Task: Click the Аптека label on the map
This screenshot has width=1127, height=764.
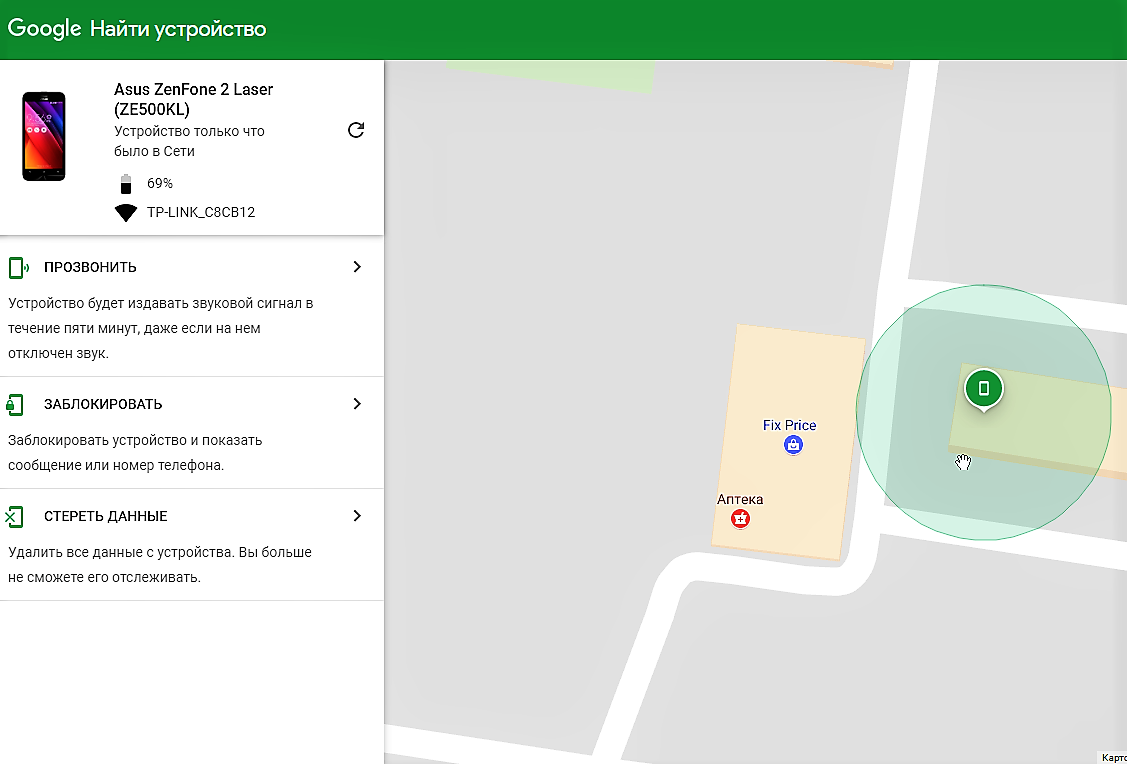Action: click(x=740, y=499)
